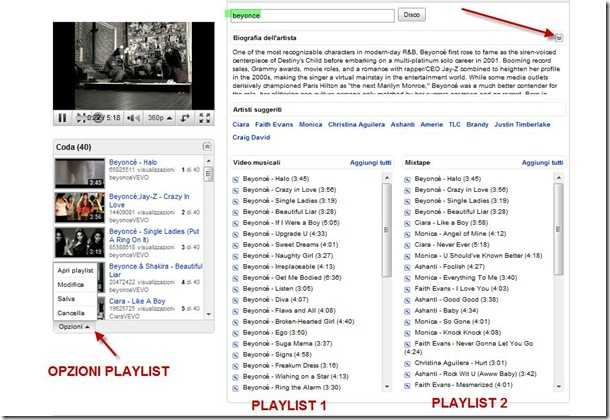Click the Disco search button

412,15
